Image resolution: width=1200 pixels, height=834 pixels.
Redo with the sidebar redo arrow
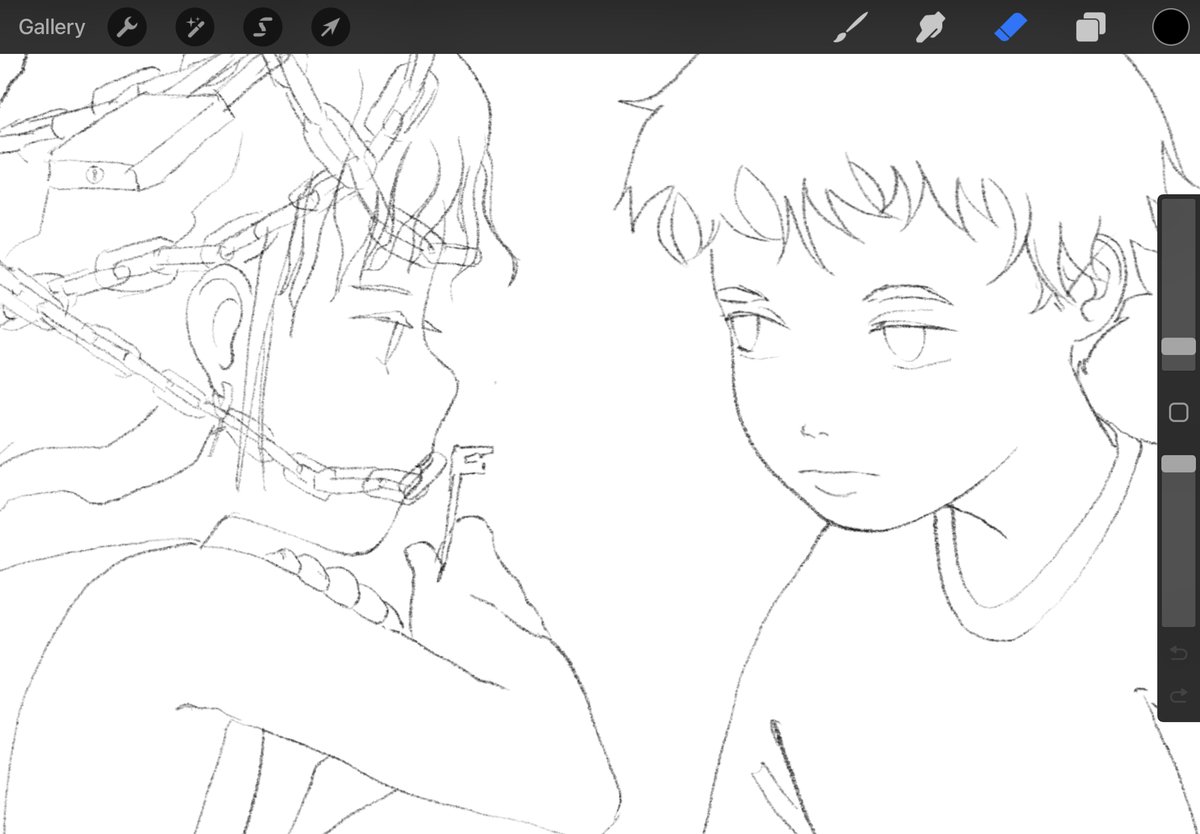(x=1178, y=695)
